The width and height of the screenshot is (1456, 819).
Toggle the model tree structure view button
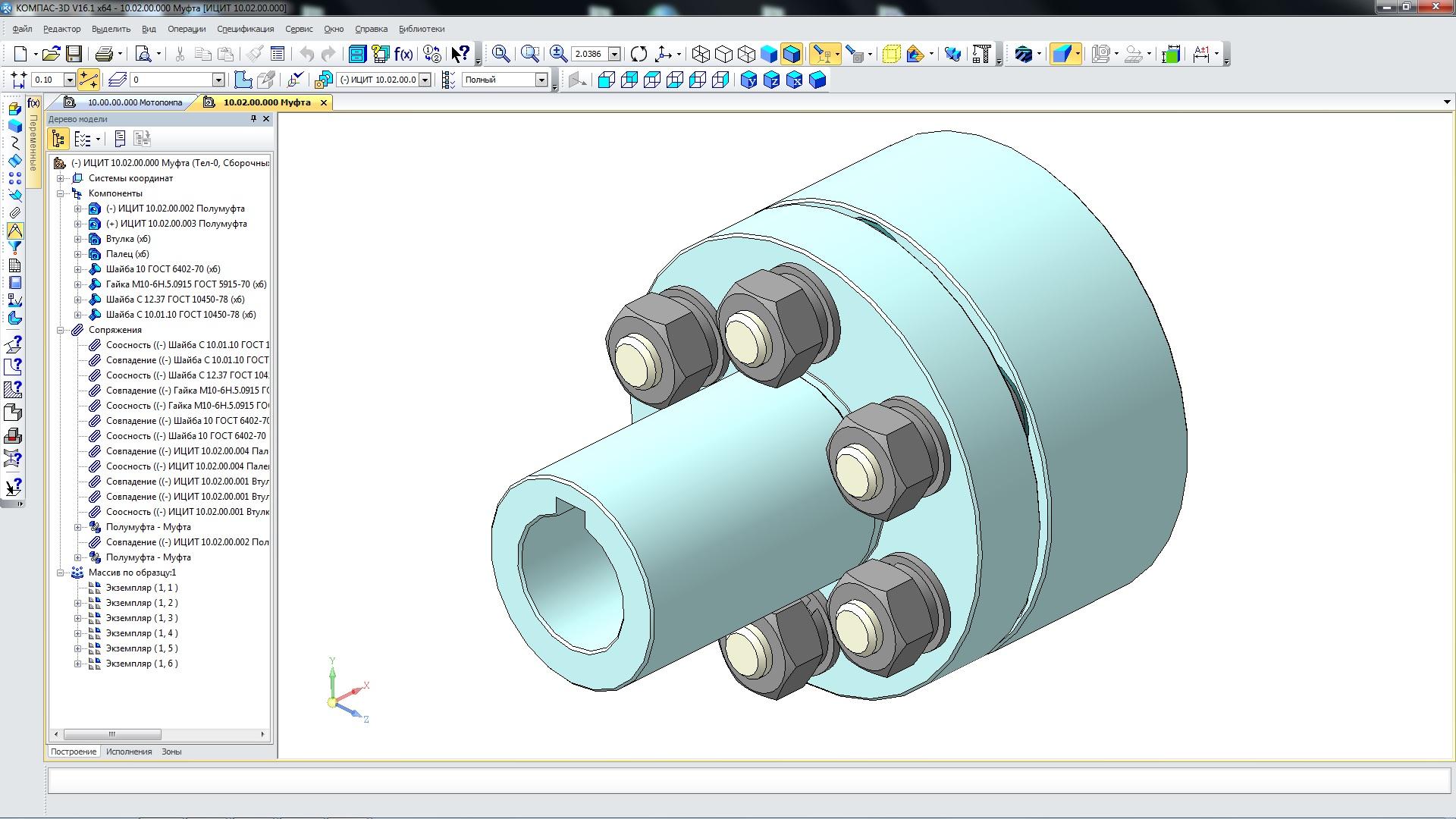coord(58,139)
